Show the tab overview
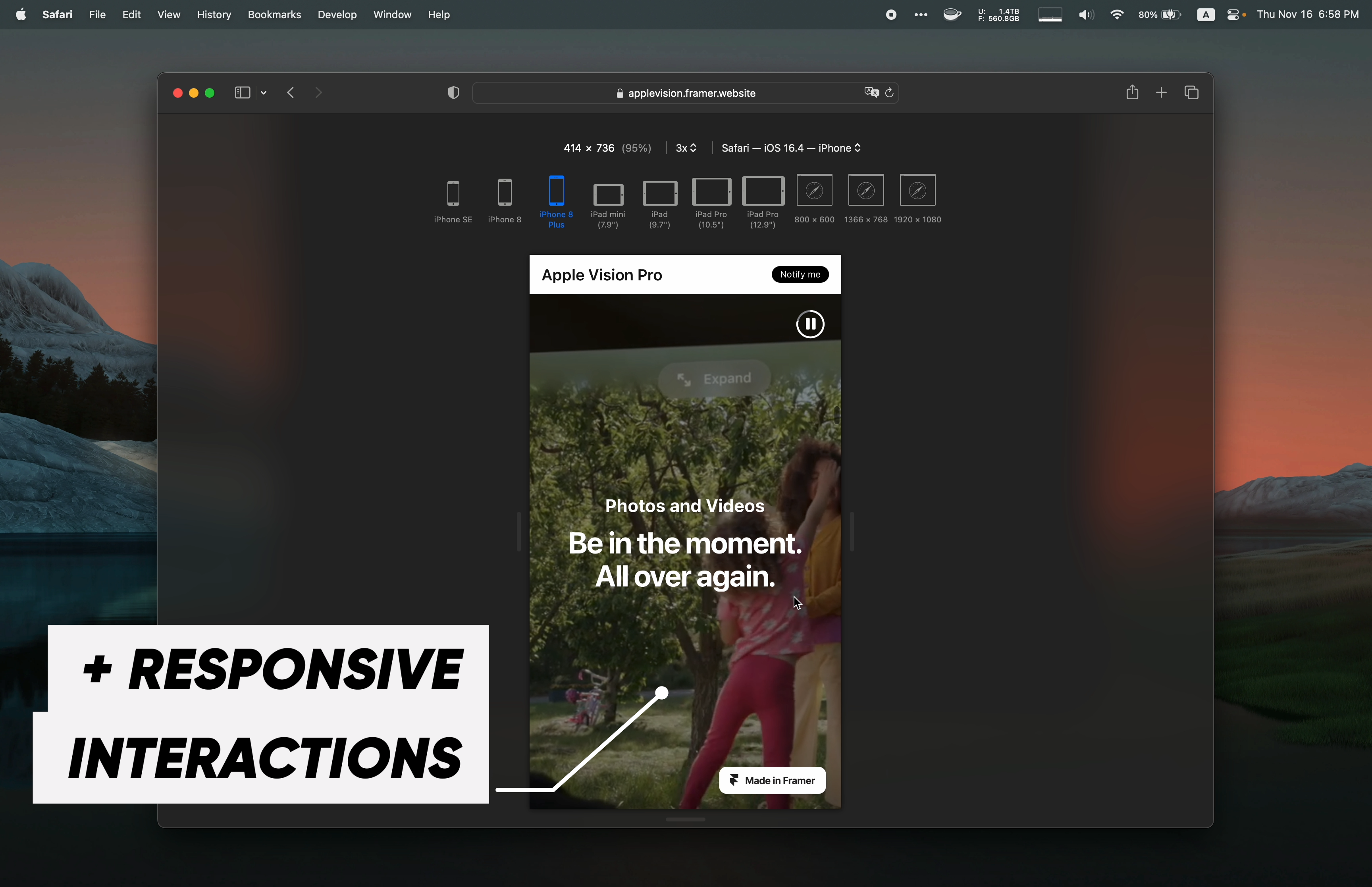1372x887 pixels. (1192, 93)
